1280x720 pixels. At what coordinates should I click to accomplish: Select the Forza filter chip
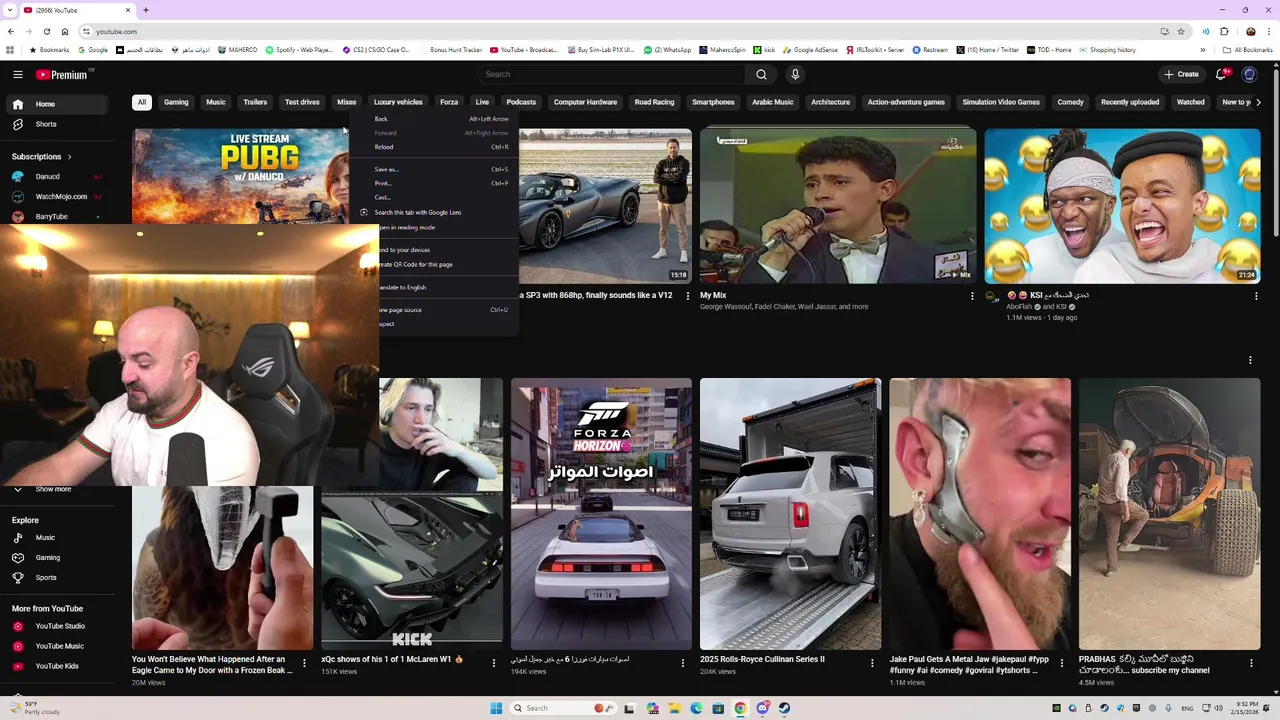coord(449,102)
